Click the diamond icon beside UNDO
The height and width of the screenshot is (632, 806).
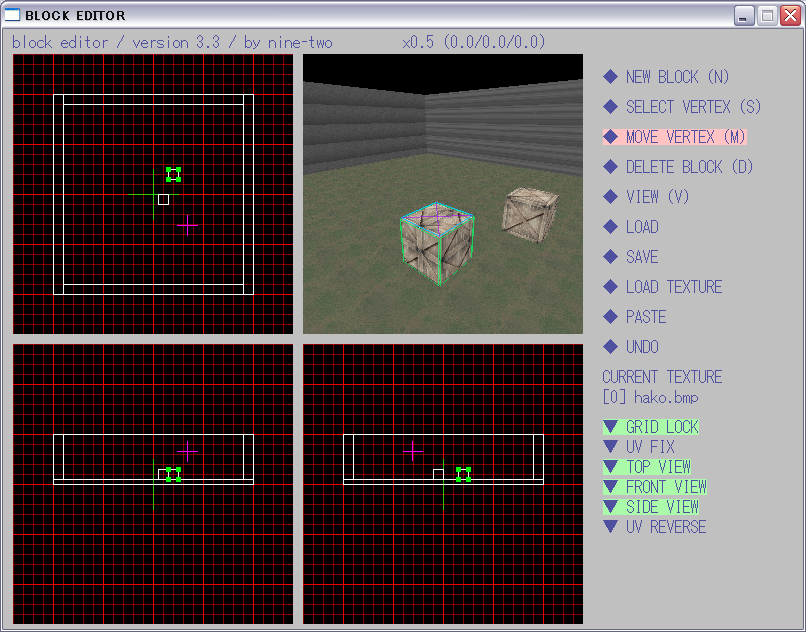(x=610, y=347)
